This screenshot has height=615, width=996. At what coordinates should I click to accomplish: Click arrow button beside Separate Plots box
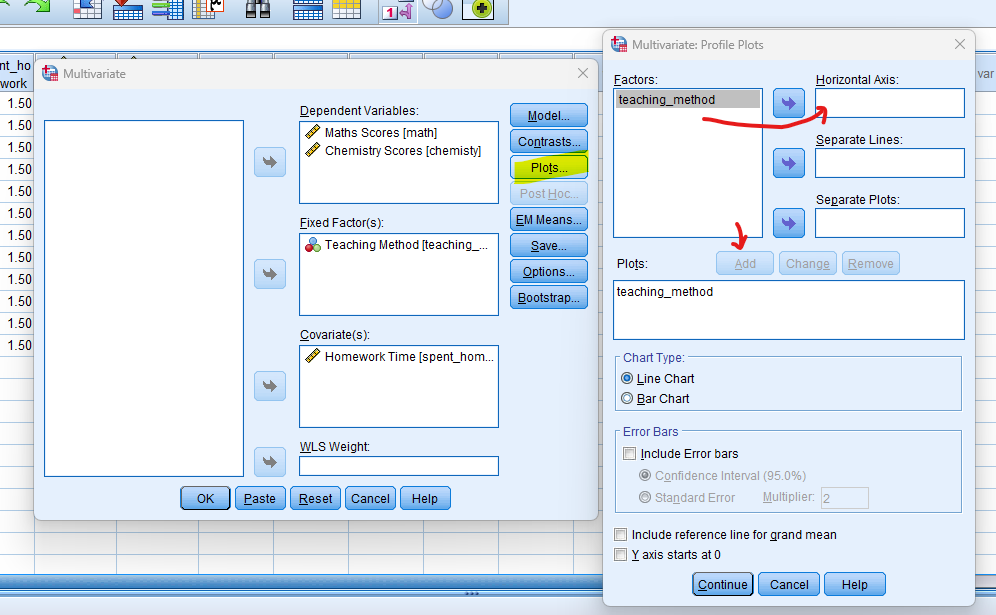[x=789, y=222]
